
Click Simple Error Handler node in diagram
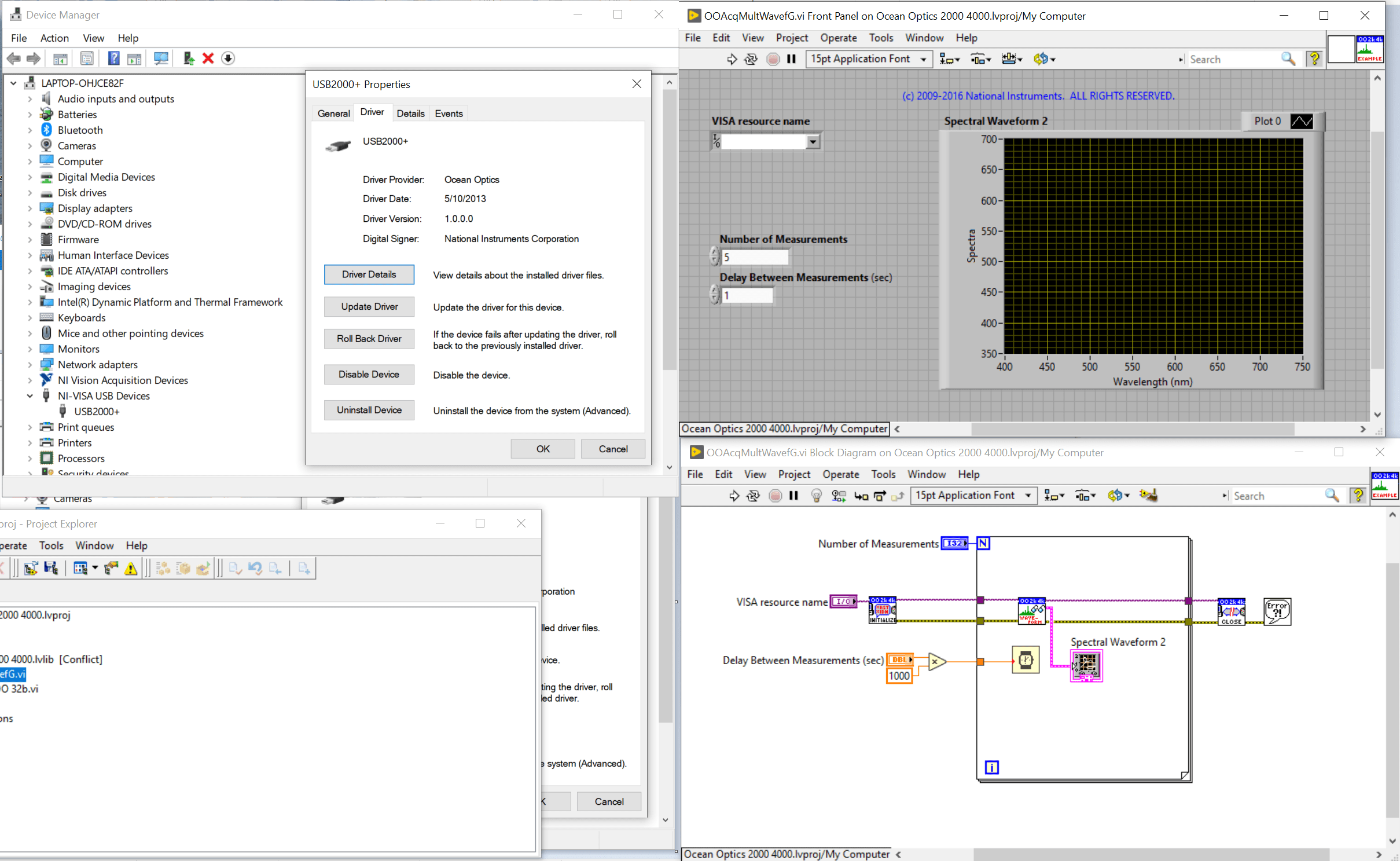[x=1277, y=611]
